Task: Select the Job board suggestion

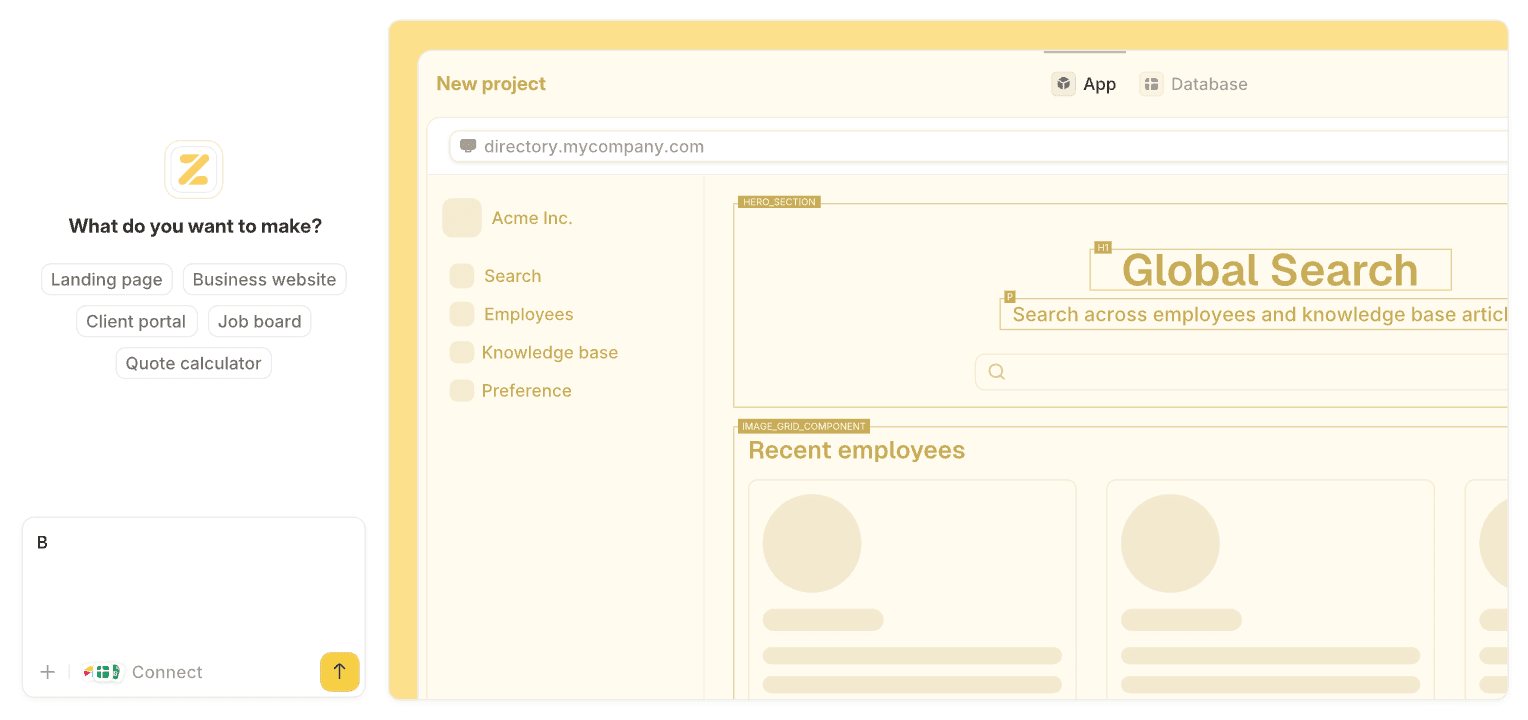Action: pyautogui.click(x=259, y=322)
